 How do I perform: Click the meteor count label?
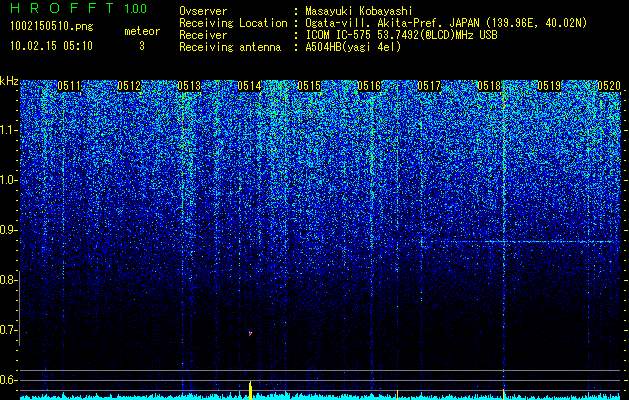coord(142,31)
